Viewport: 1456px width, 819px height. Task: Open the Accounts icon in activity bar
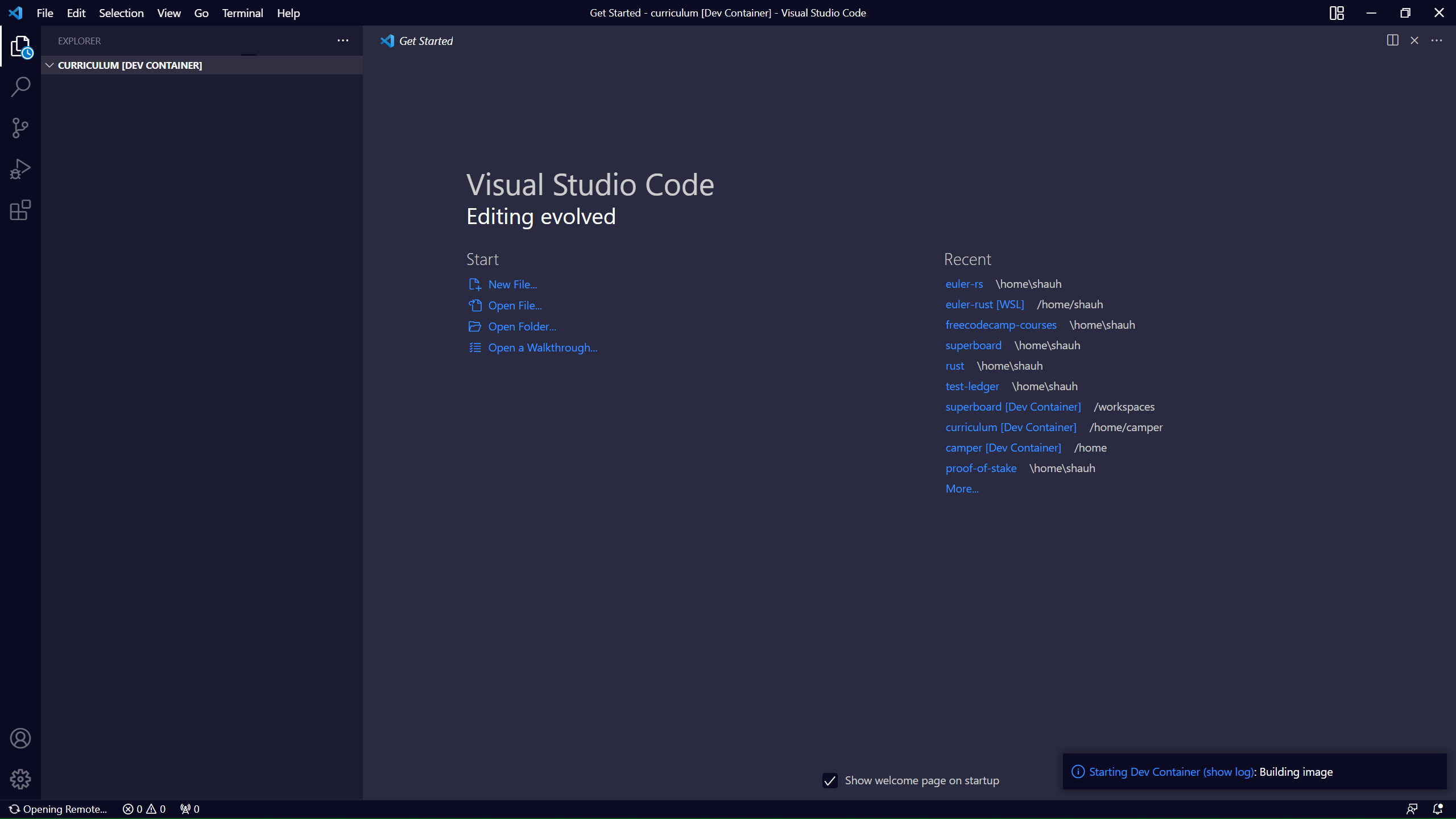pos(20,738)
